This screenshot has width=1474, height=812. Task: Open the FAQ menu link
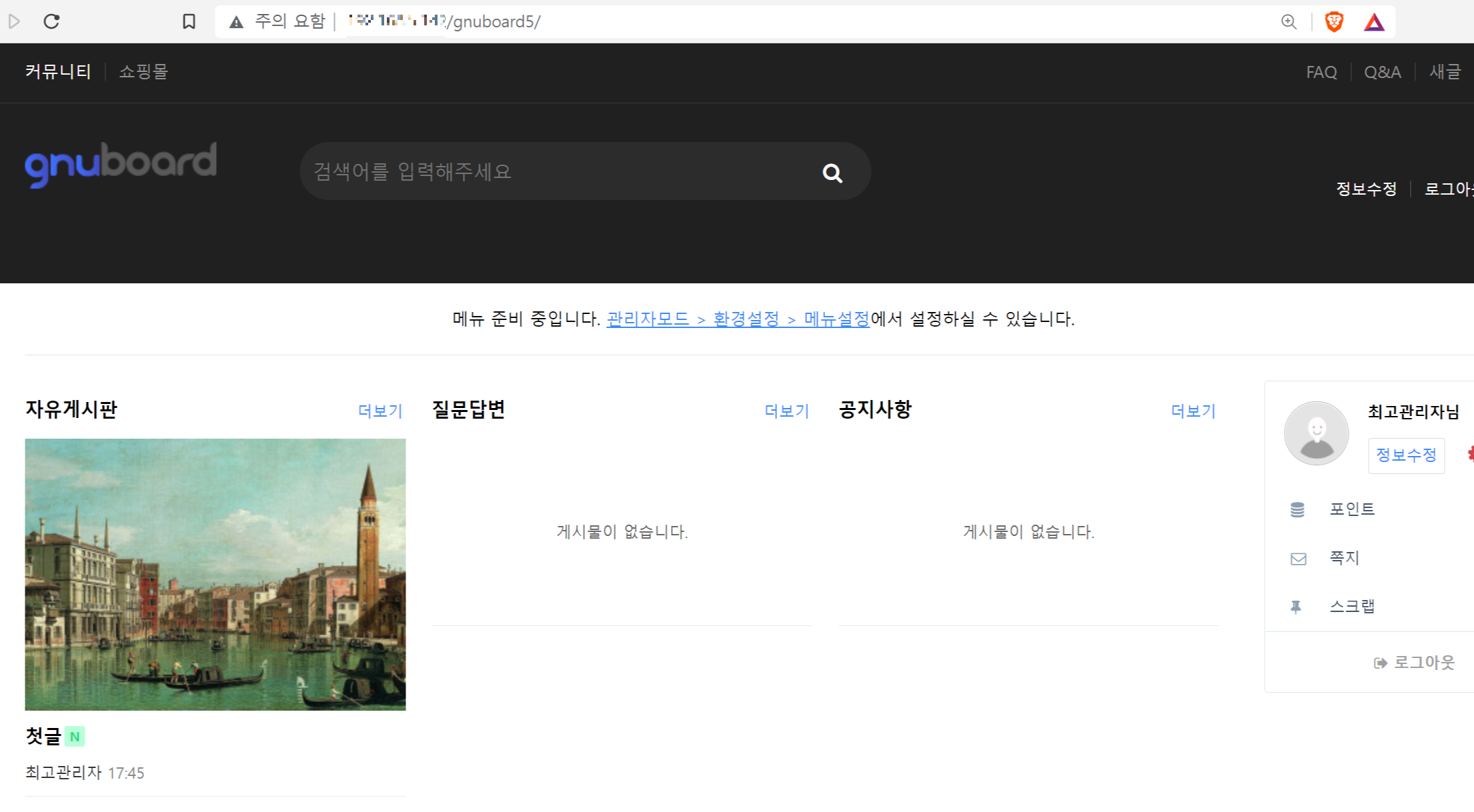click(1321, 72)
